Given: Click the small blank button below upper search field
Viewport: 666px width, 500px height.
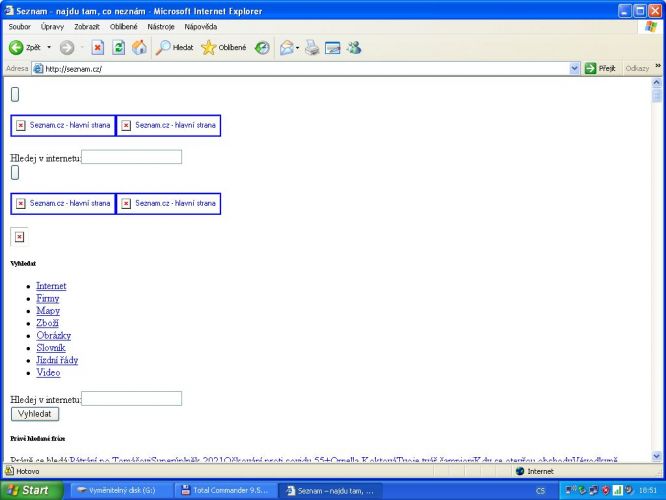Looking at the screenshot, I should coord(15,172).
